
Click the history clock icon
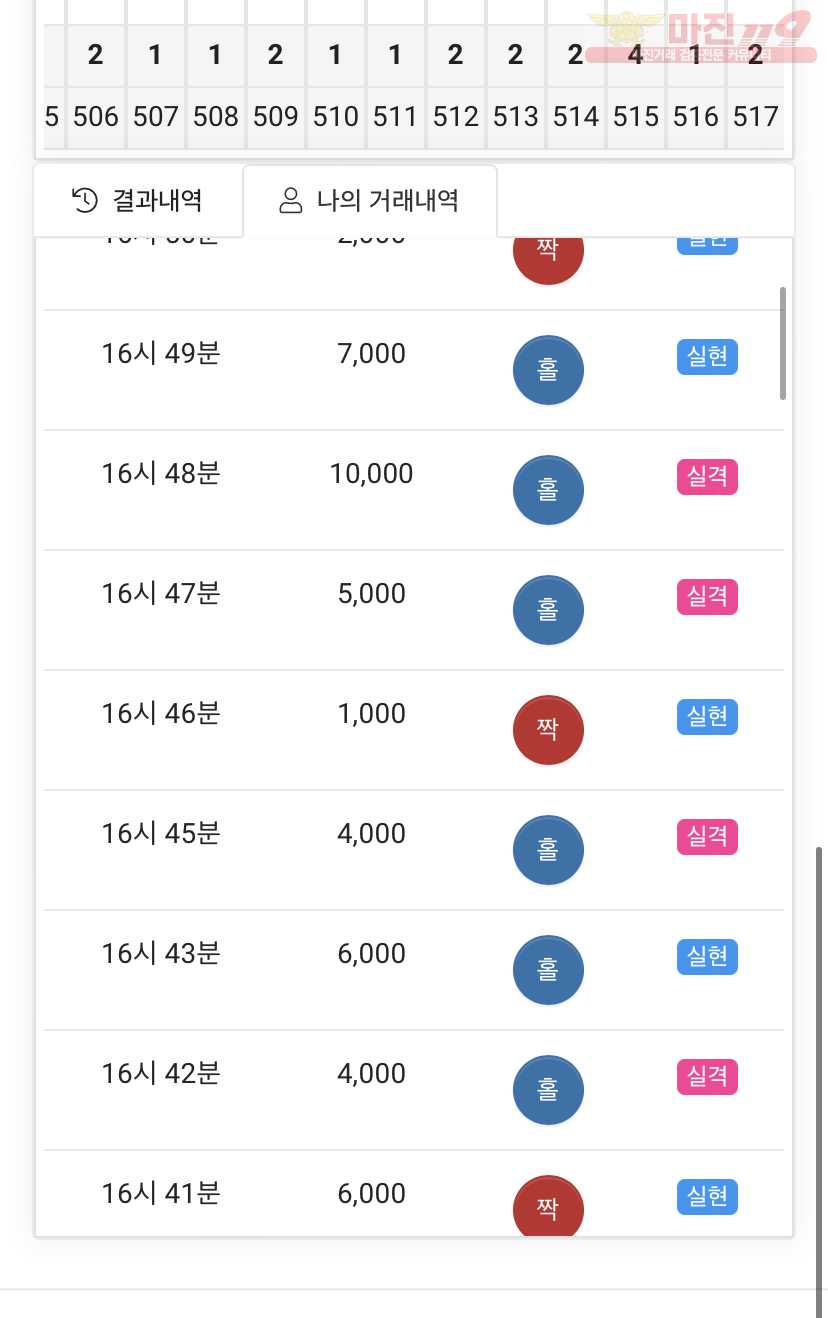85,200
